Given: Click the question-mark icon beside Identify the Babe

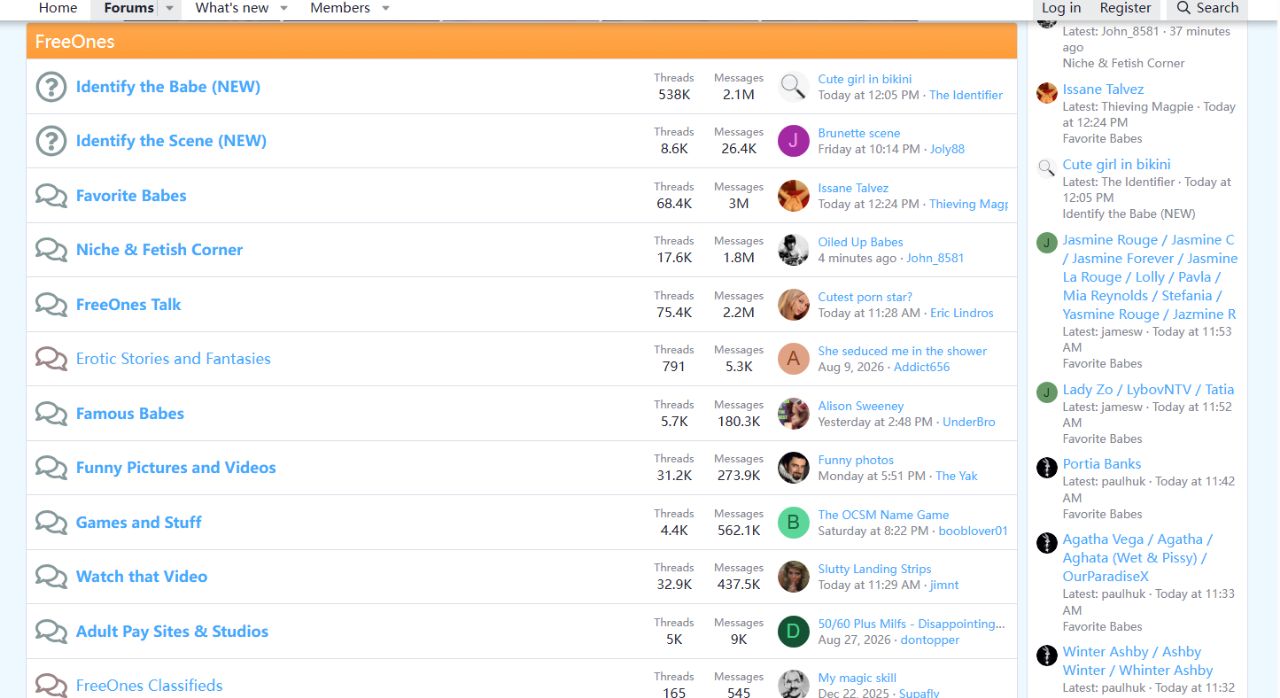Looking at the screenshot, I should pyautogui.click(x=51, y=87).
